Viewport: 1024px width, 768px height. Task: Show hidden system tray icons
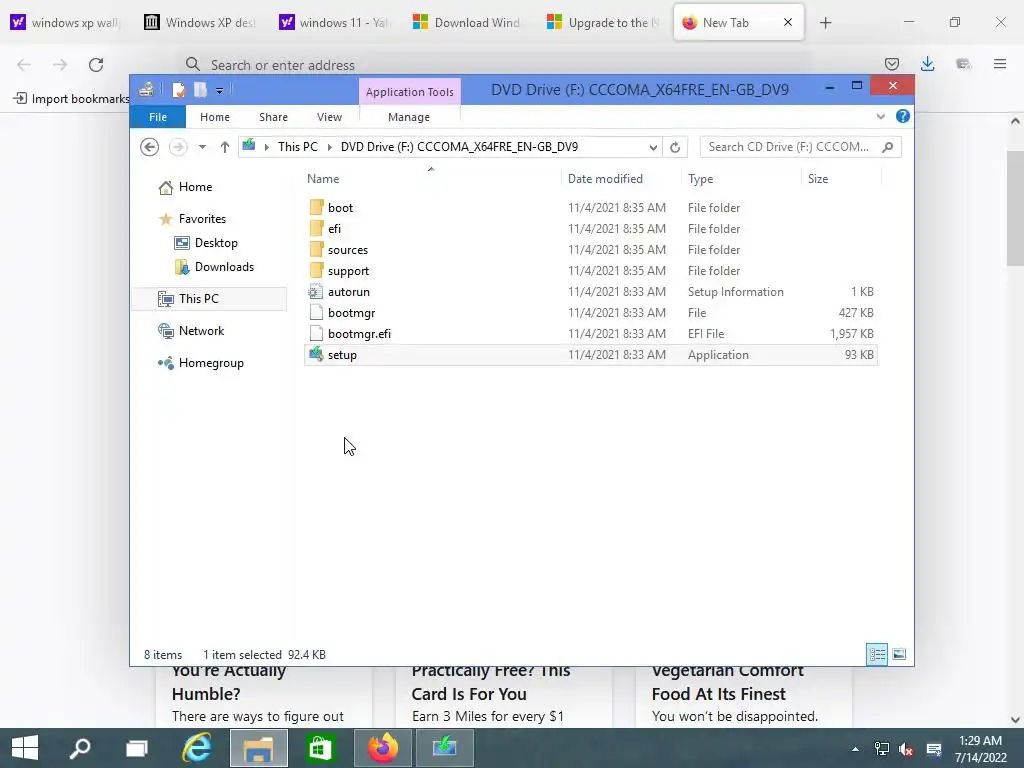click(855, 749)
